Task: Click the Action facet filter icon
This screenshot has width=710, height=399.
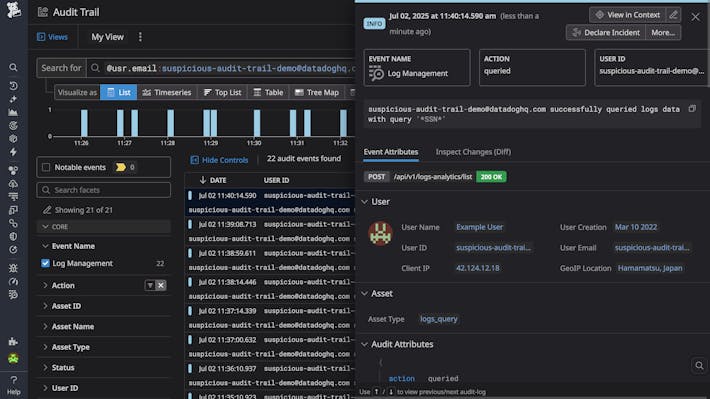Action: click(149, 285)
